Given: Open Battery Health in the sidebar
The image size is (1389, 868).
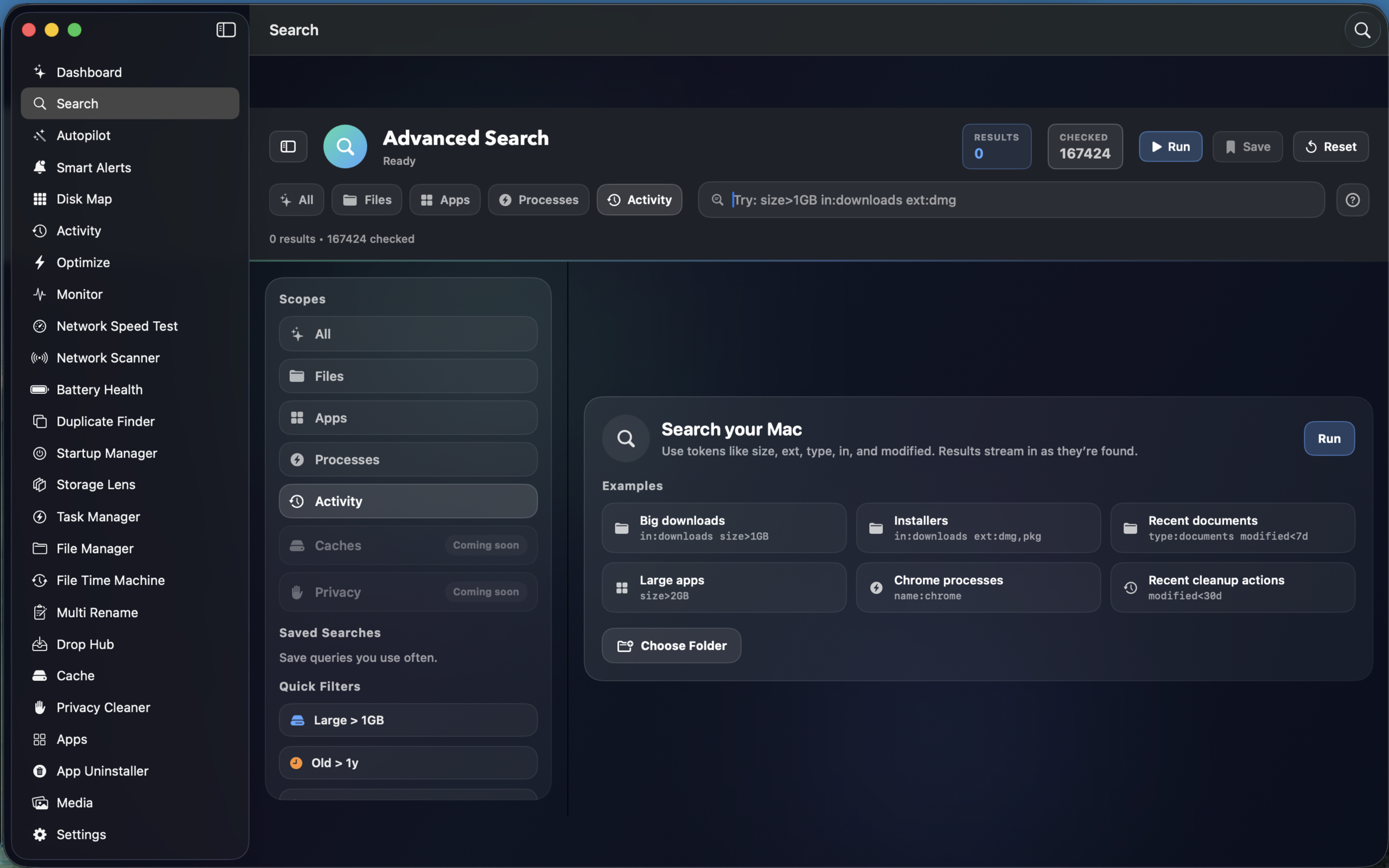Looking at the screenshot, I should pyautogui.click(x=130, y=390).
